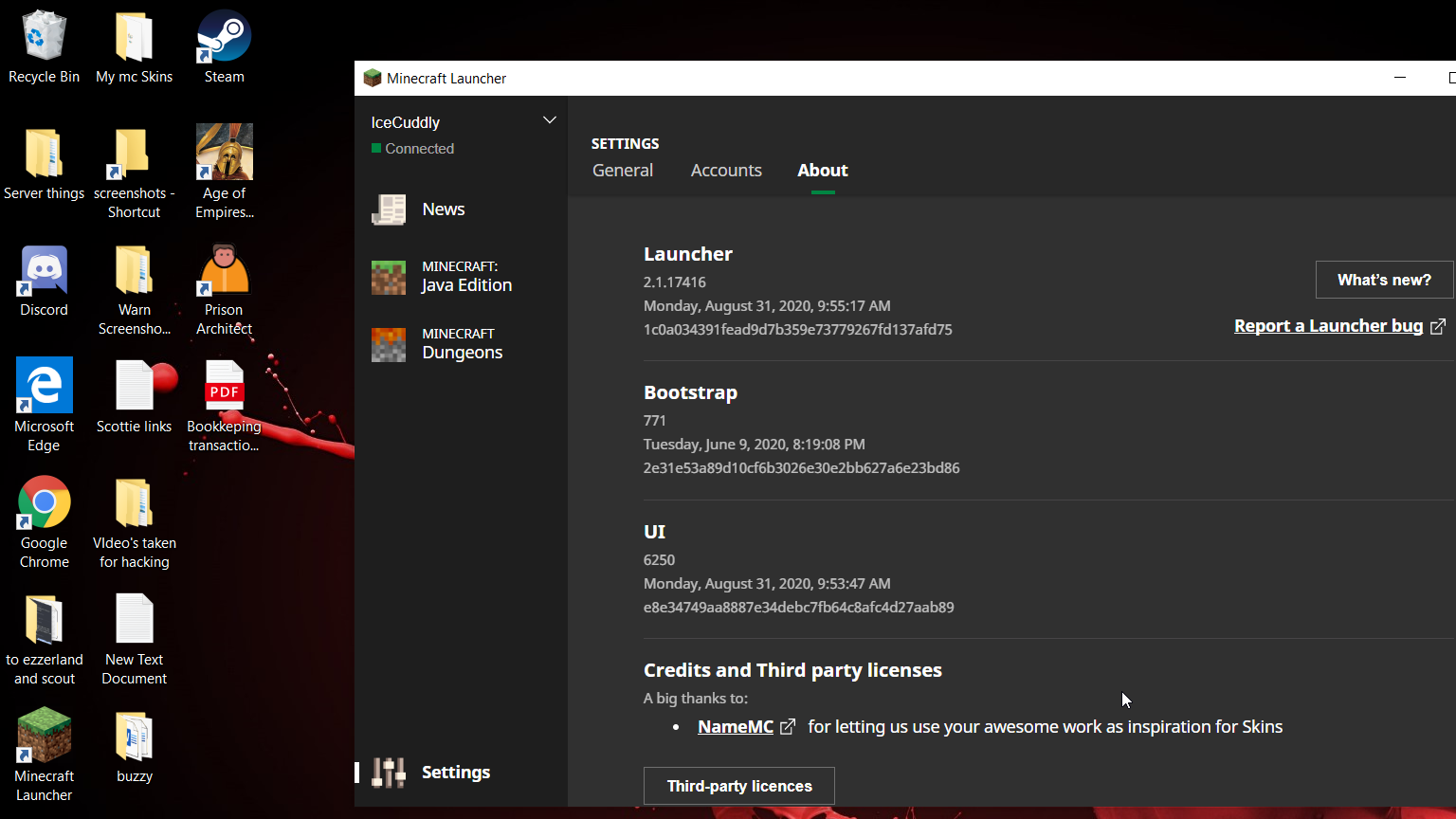Switch to the Accounts settings tab
This screenshot has height=819, width=1456.
click(x=726, y=171)
